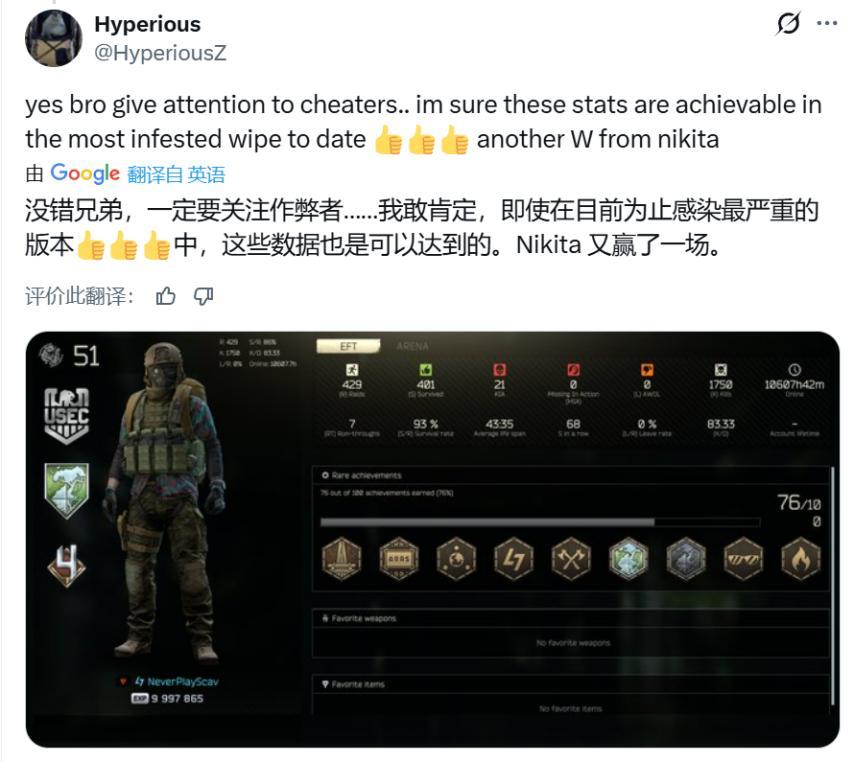Select the sunglasses achievement badge
Viewport: 854px width, 762px height.
coord(743,559)
